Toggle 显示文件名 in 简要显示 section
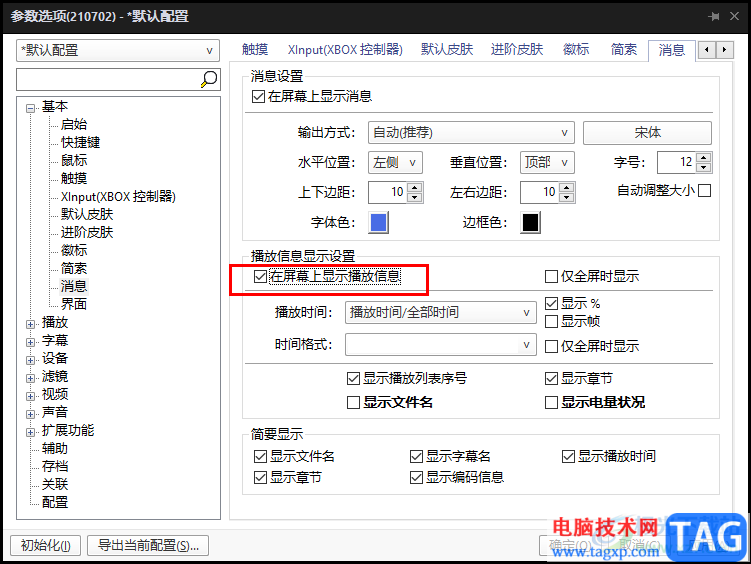The width and height of the screenshot is (751, 564). tap(260, 456)
